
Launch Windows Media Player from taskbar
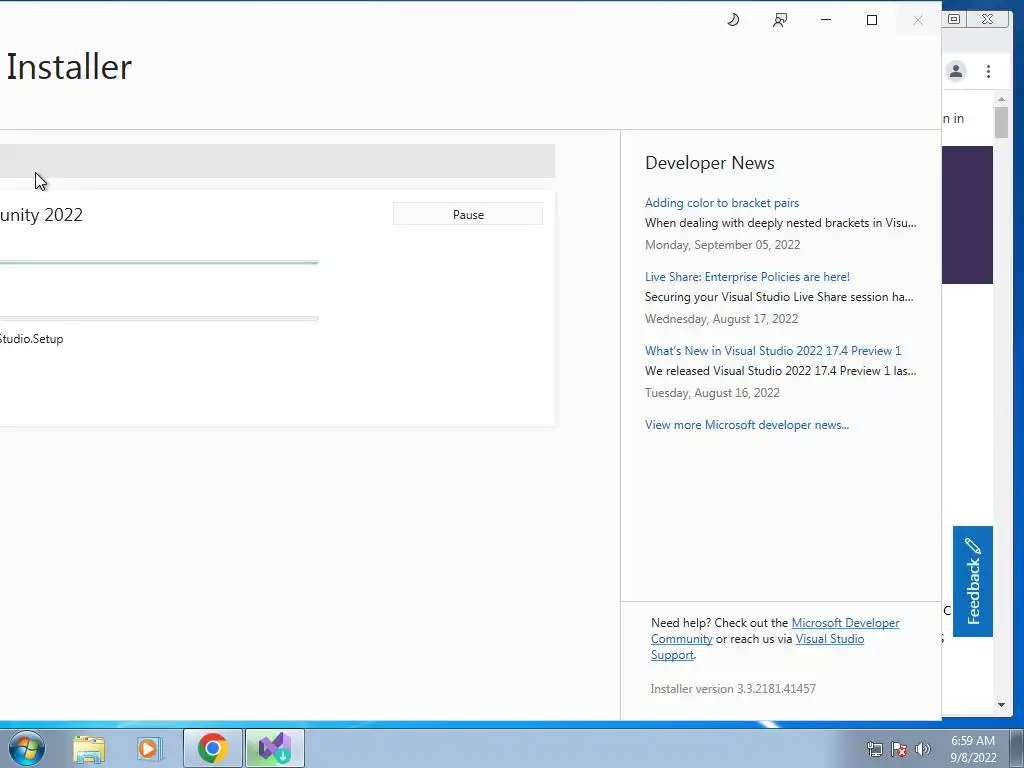[x=150, y=749]
